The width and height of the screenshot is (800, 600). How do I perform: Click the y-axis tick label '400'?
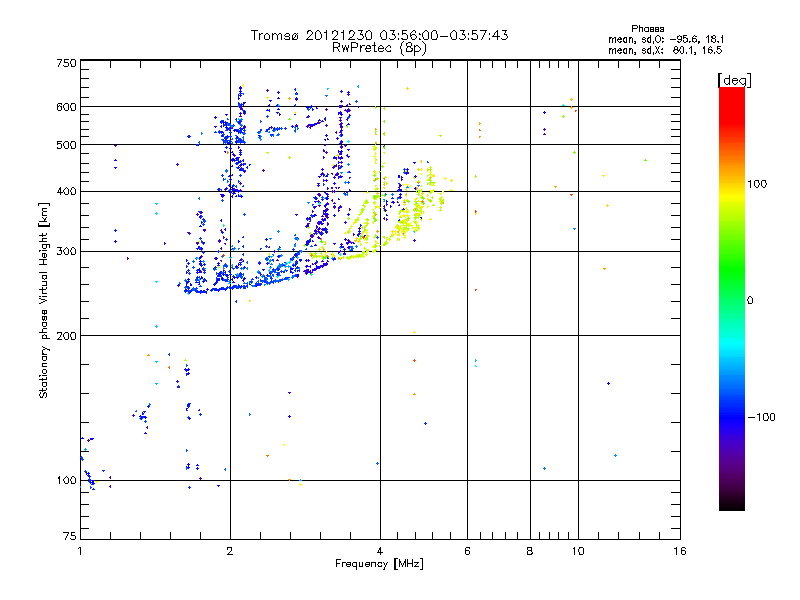pos(67,191)
